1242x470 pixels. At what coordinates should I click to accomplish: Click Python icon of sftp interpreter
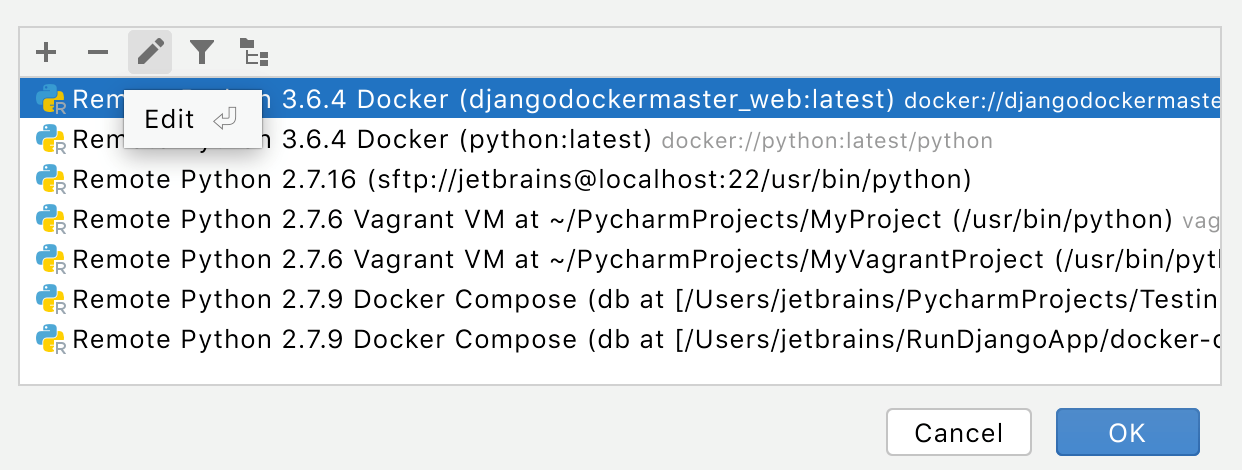tap(50, 180)
